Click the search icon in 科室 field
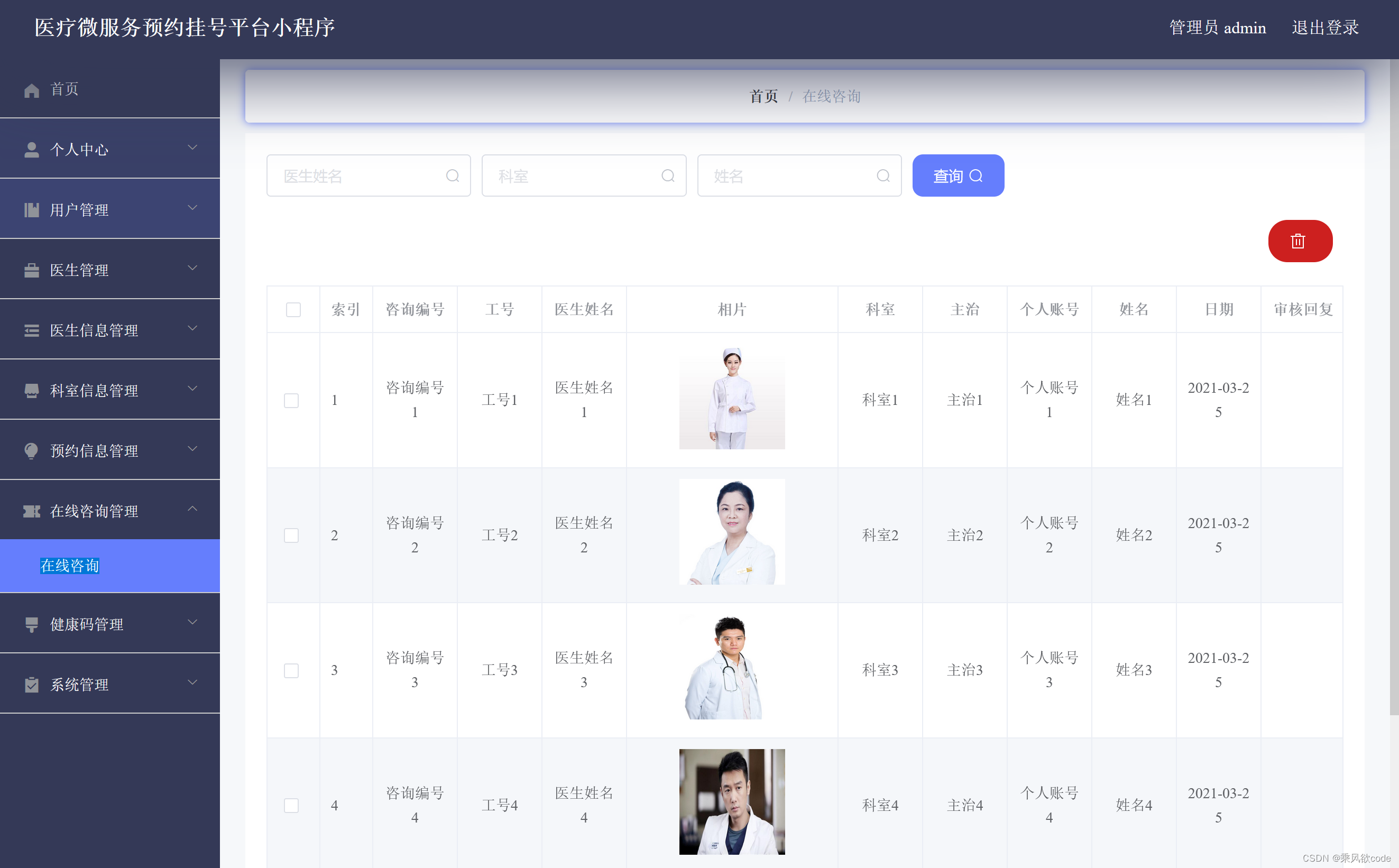The height and width of the screenshot is (868, 1399). (668, 176)
